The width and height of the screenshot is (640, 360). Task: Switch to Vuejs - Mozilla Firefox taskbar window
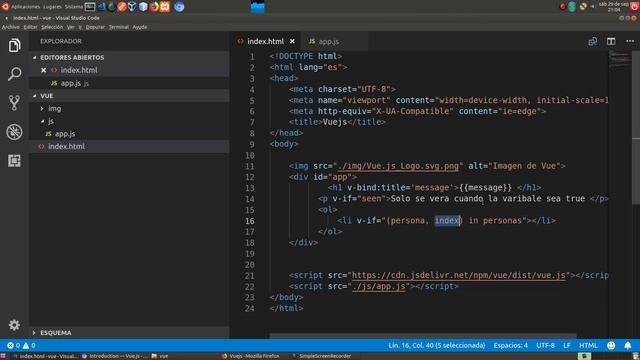click(x=251, y=356)
